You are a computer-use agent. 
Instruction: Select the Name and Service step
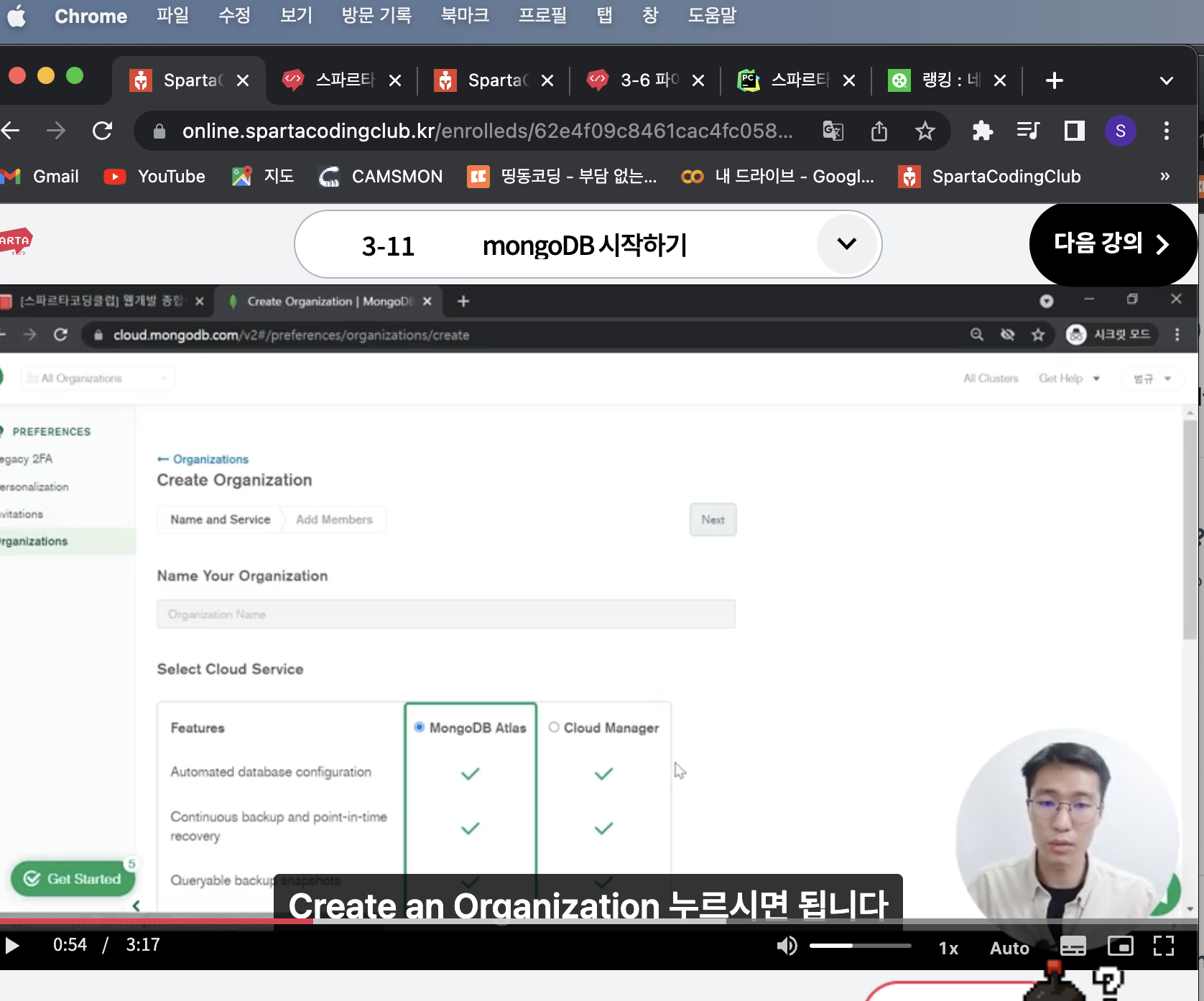coord(220,519)
